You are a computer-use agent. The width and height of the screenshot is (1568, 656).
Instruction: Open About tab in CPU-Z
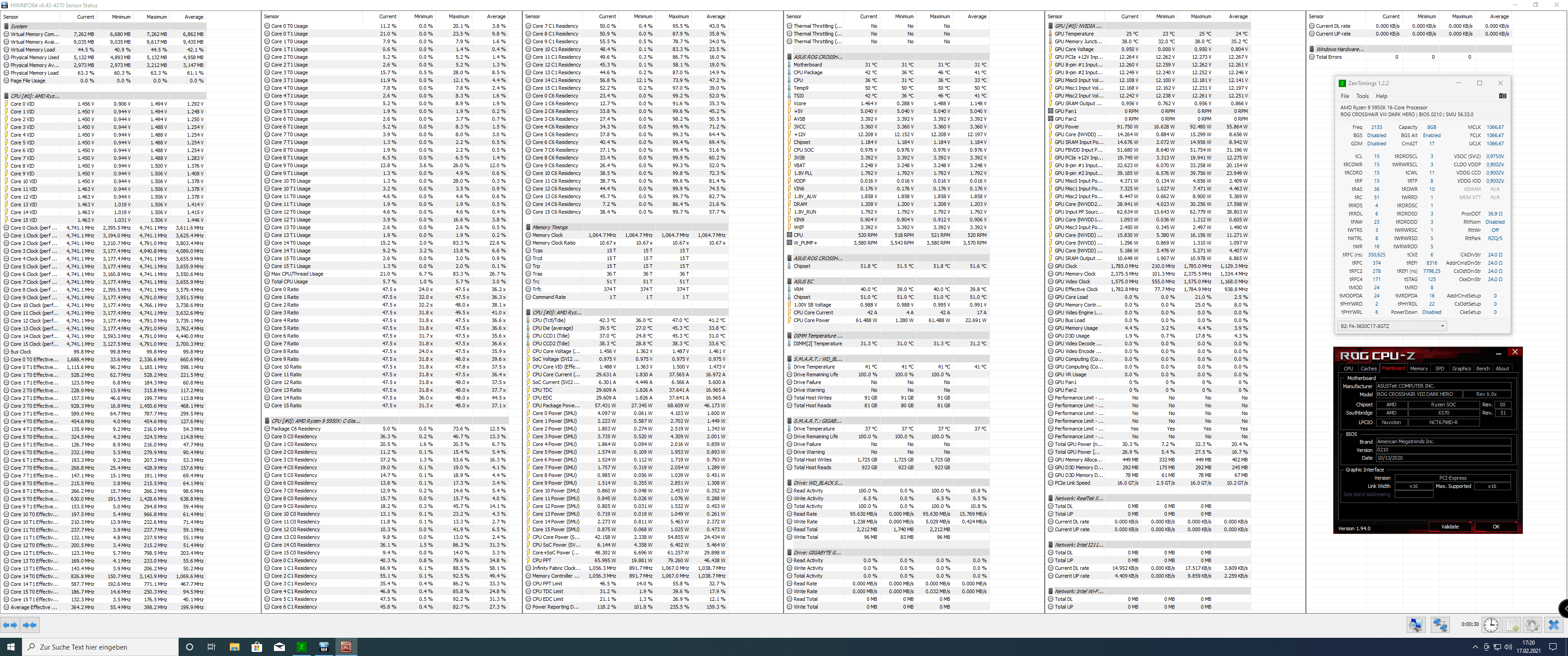1502,368
